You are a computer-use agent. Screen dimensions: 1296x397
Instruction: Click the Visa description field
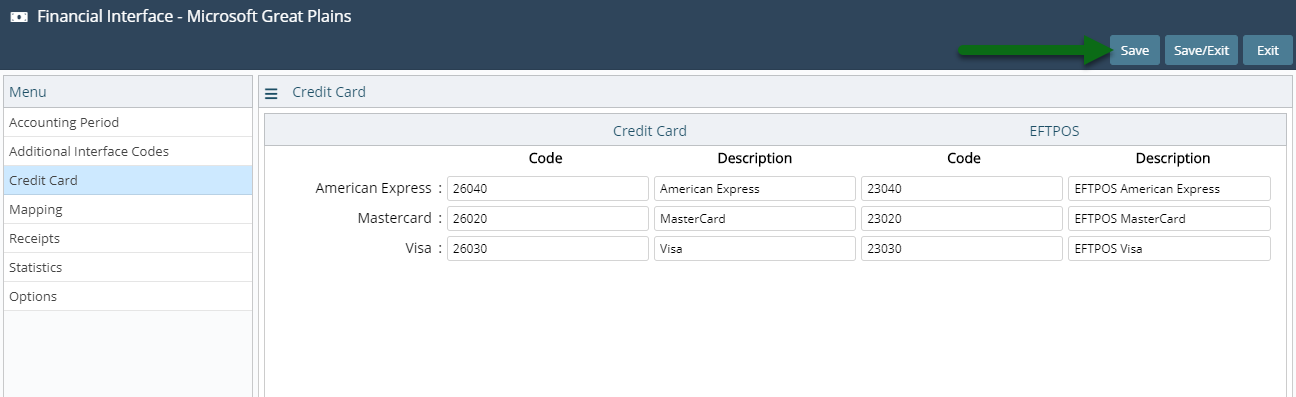pyautogui.click(x=755, y=249)
